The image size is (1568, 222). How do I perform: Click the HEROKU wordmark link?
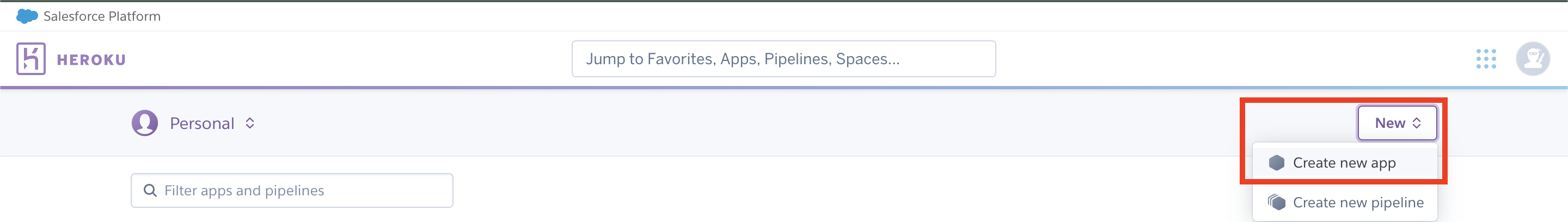(91, 60)
